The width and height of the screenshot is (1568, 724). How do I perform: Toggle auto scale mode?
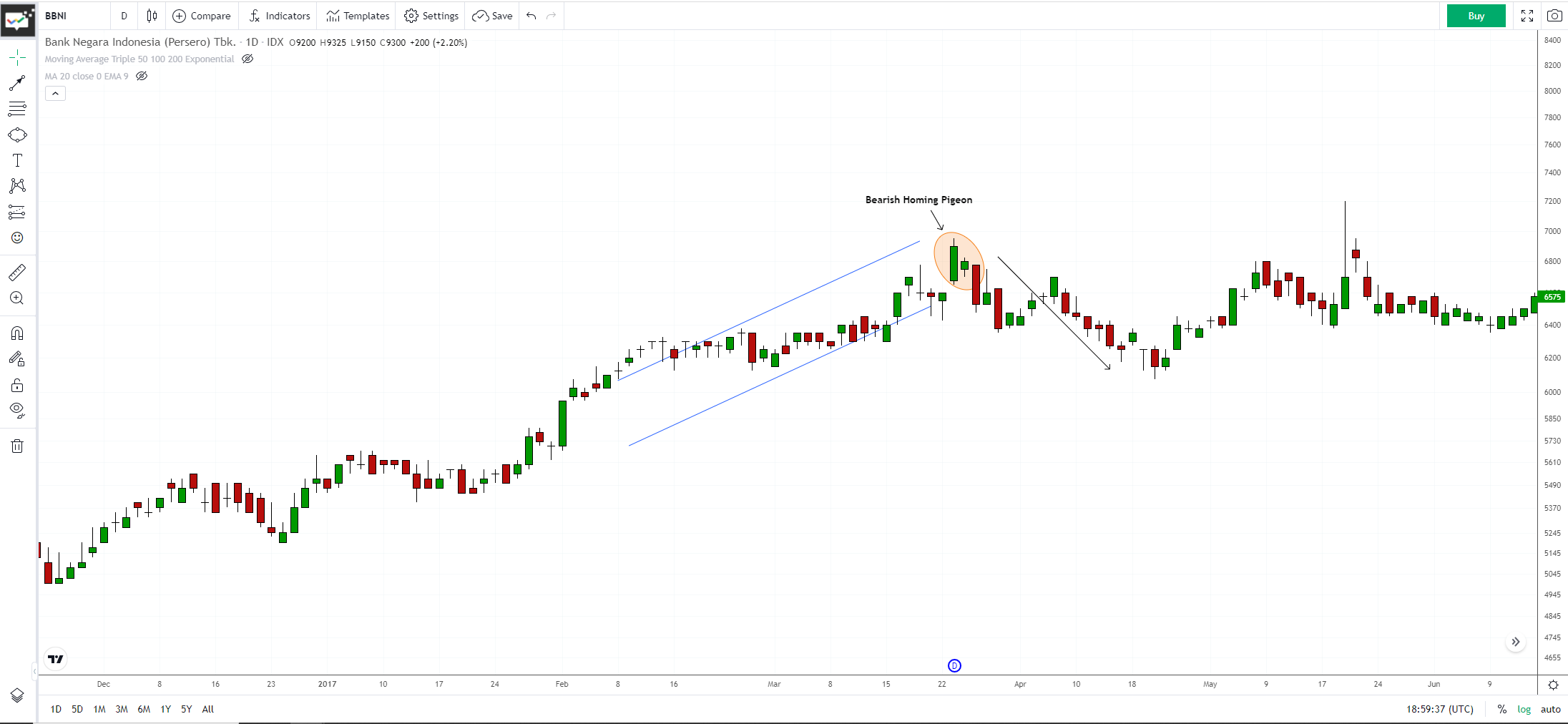pyautogui.click(x=1551, y=709)
